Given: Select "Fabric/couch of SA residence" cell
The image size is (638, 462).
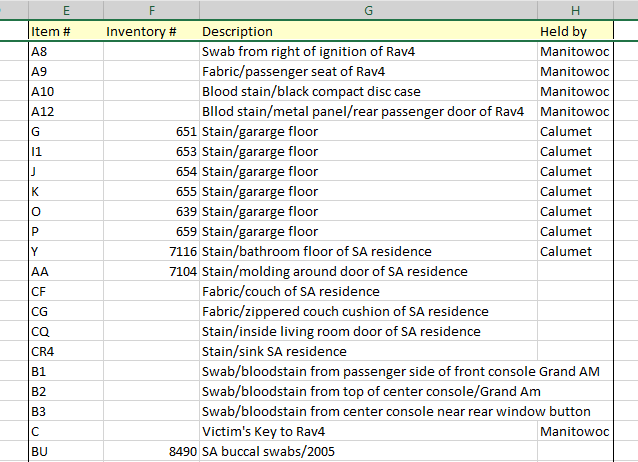Looking at the screenshot, I should 368,291.
